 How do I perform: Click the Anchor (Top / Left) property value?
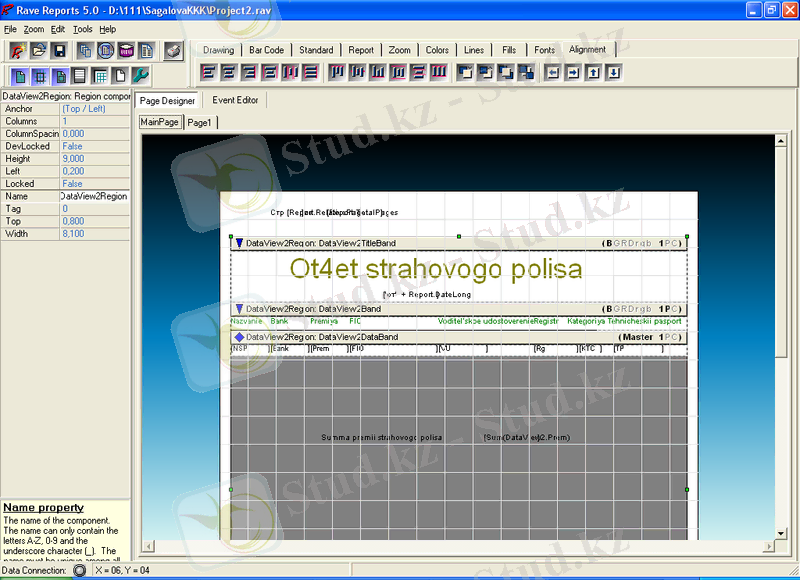[95, 109]
